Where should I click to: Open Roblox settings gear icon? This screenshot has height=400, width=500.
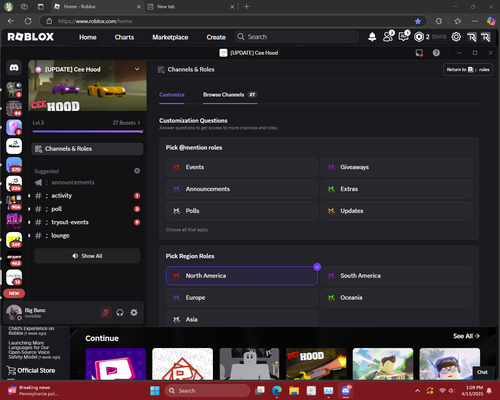point(456,37)
